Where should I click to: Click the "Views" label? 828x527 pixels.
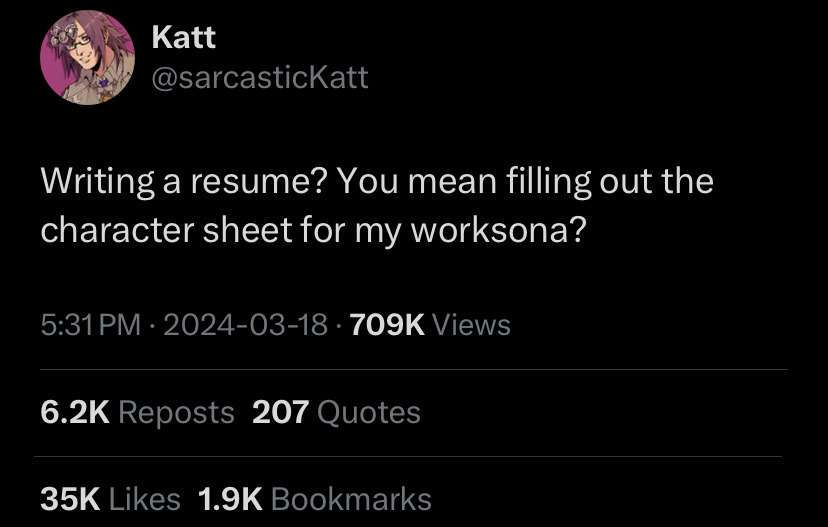click(472, 324)
